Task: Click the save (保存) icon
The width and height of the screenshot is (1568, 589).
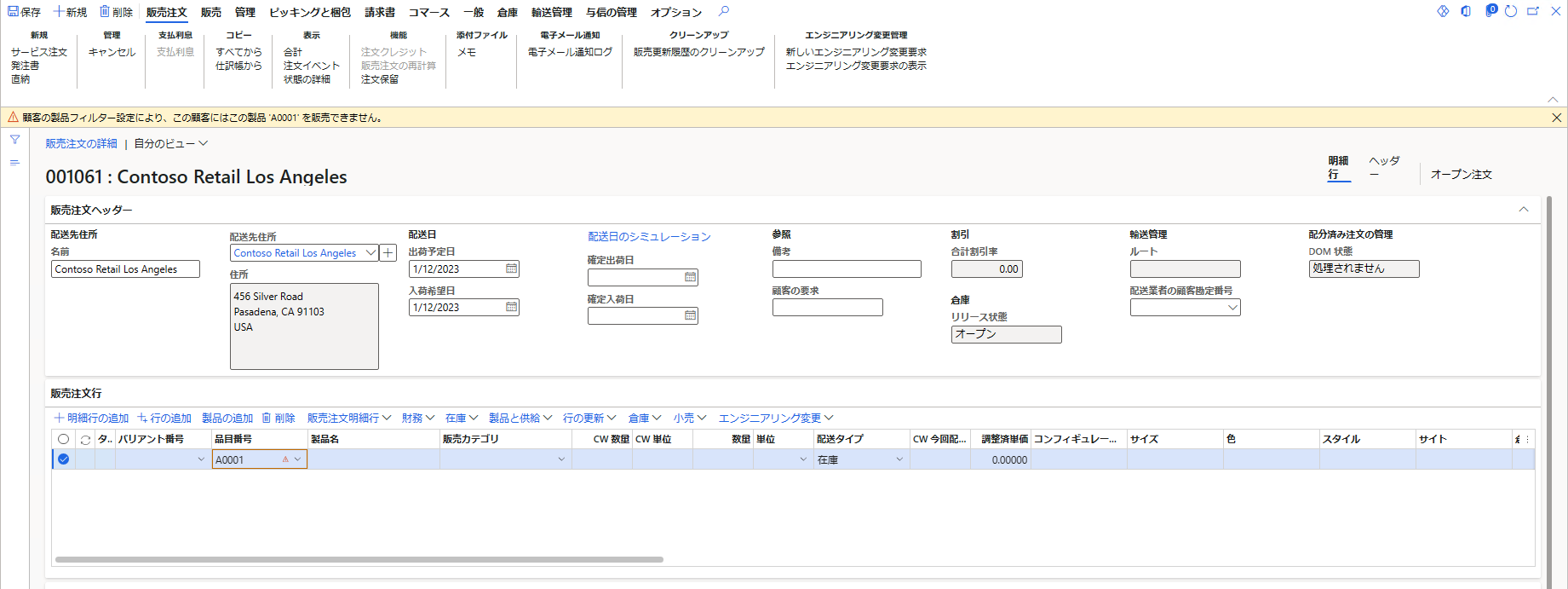Action: pyautogui.click(x=14, y=12)
